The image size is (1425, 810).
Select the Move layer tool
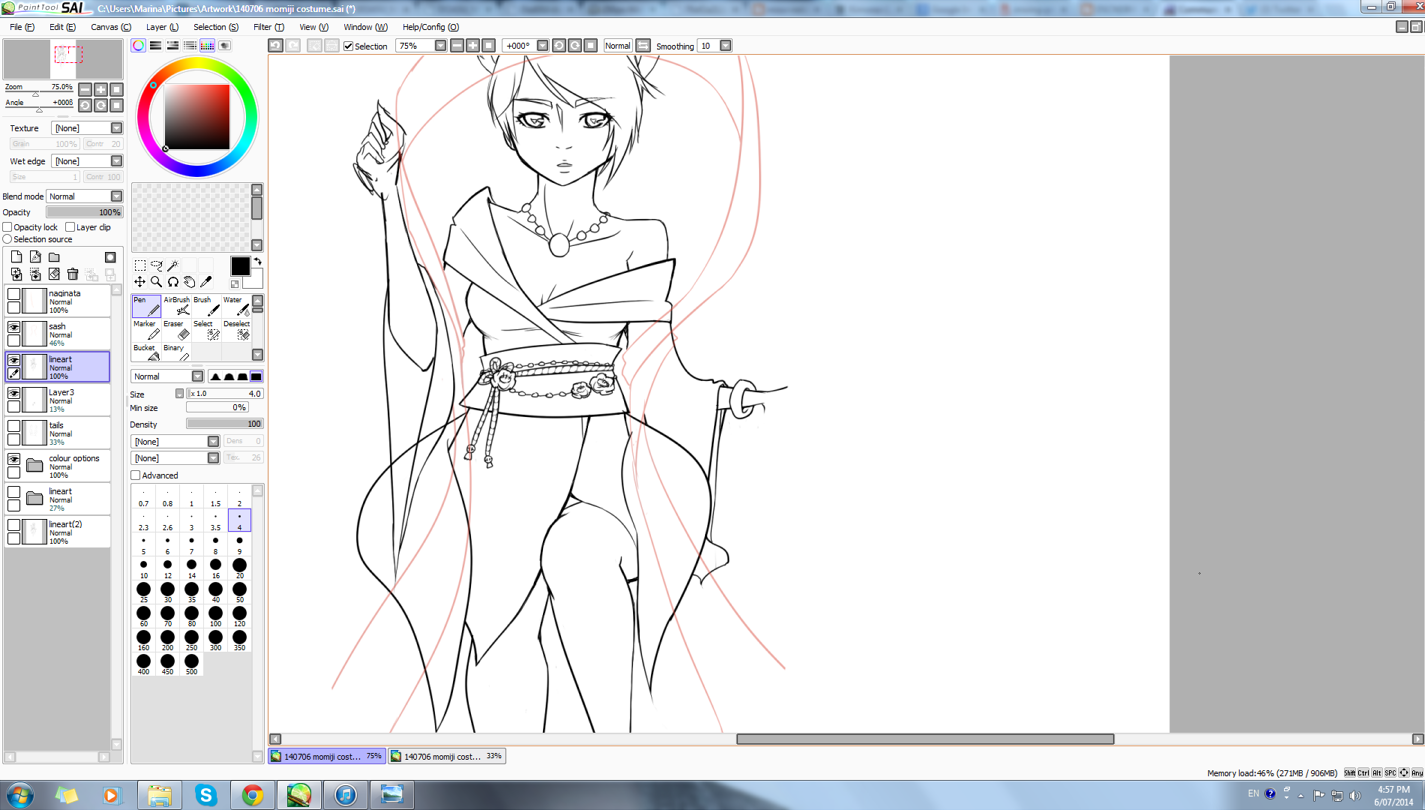(140, 282)
